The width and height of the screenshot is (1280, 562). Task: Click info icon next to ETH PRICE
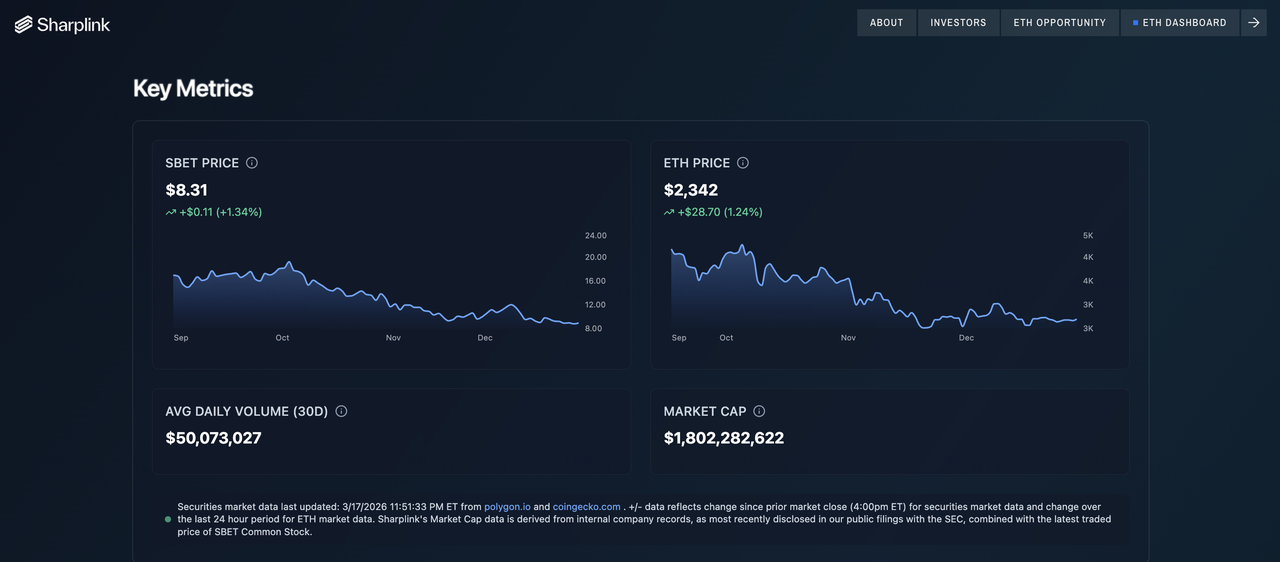pyautogui.click(x=743, y=163)
